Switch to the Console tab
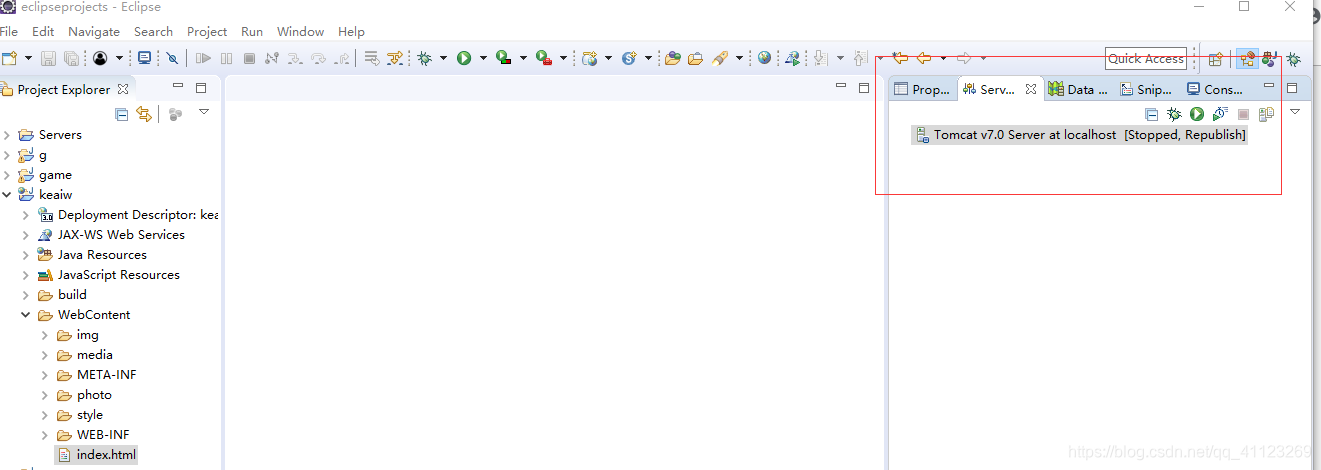Screen dimensions: 1321x470 (1214, 89)
